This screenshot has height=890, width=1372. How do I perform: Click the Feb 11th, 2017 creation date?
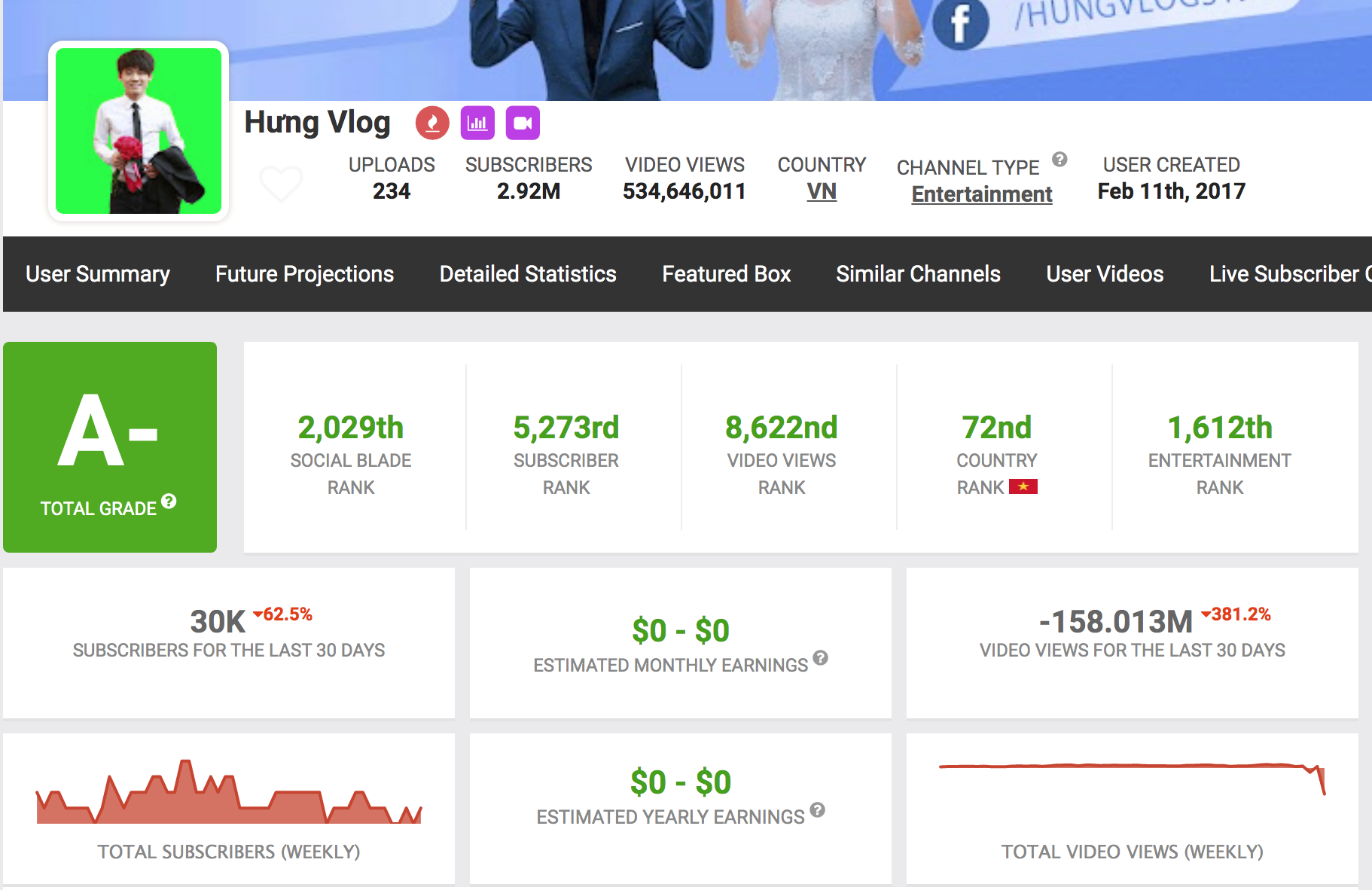[x=1172, y=191]
